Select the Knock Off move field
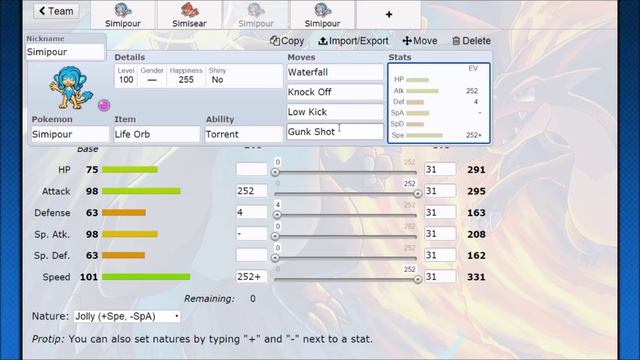Image resolution: width=640 pixels, height=360 pixels. coord(335,92)
